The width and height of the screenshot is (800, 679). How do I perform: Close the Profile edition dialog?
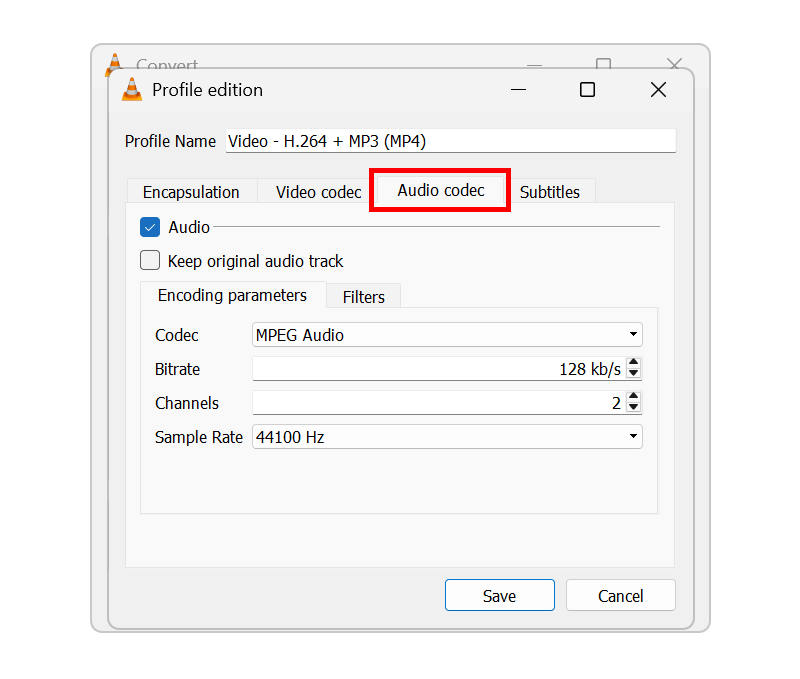click(659, 90)
